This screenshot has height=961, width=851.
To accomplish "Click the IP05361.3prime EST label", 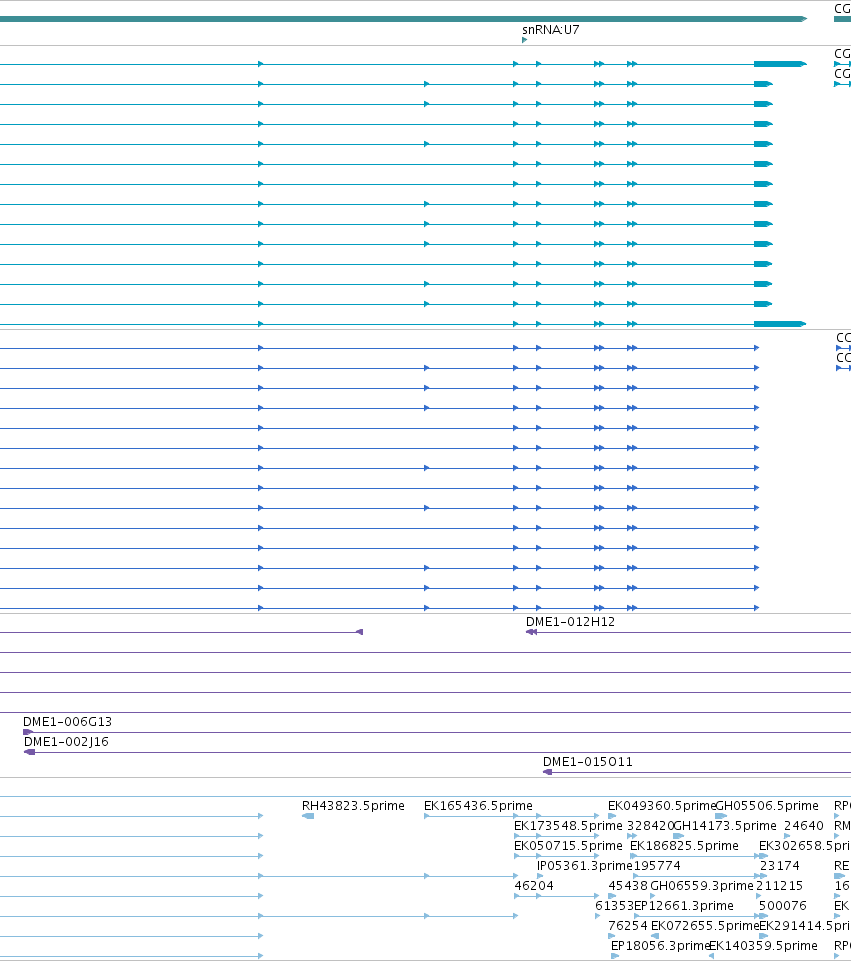I will 584,865.
